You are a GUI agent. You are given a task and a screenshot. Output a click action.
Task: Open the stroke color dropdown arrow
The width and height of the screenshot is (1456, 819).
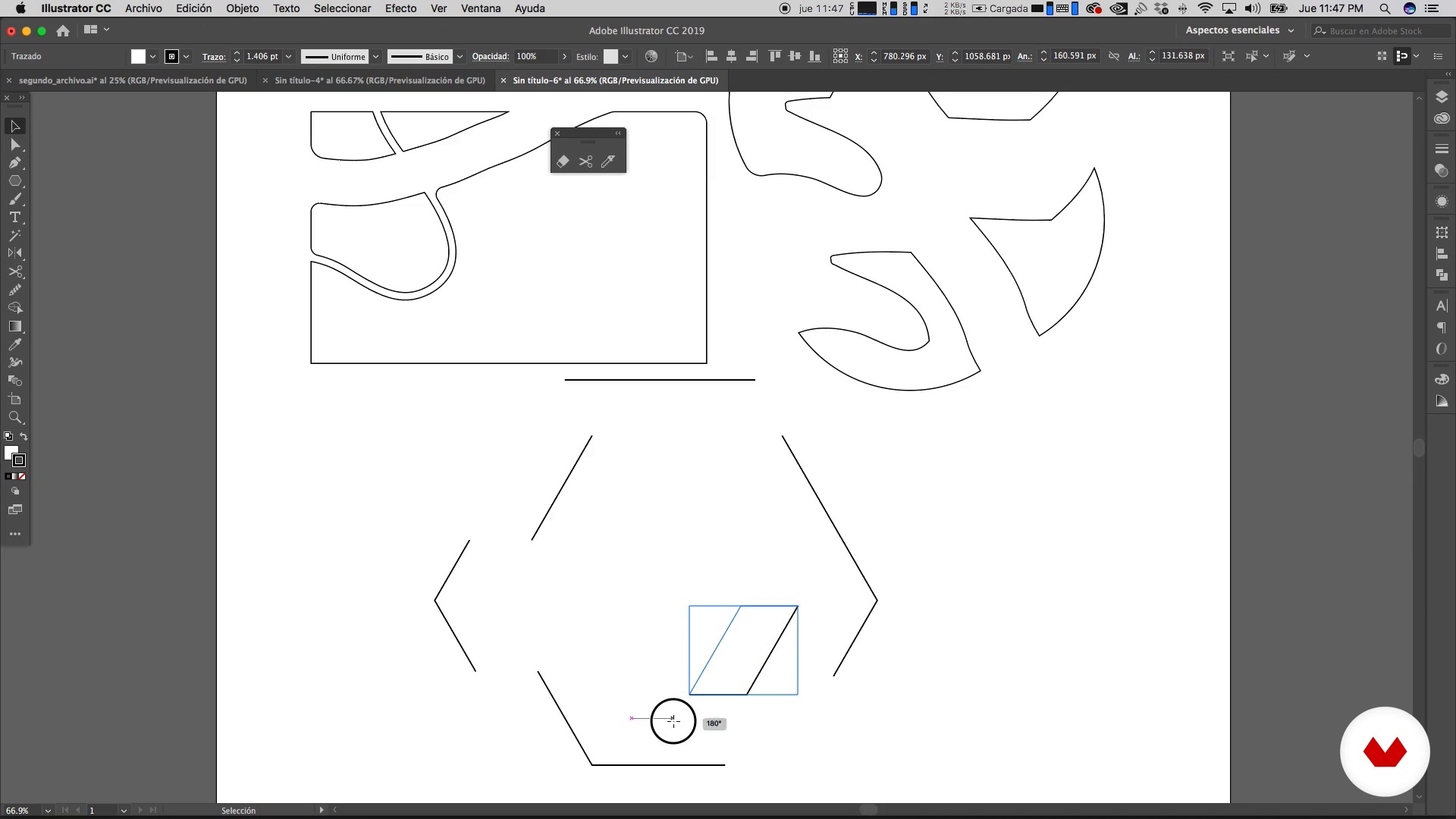(187, 57)
